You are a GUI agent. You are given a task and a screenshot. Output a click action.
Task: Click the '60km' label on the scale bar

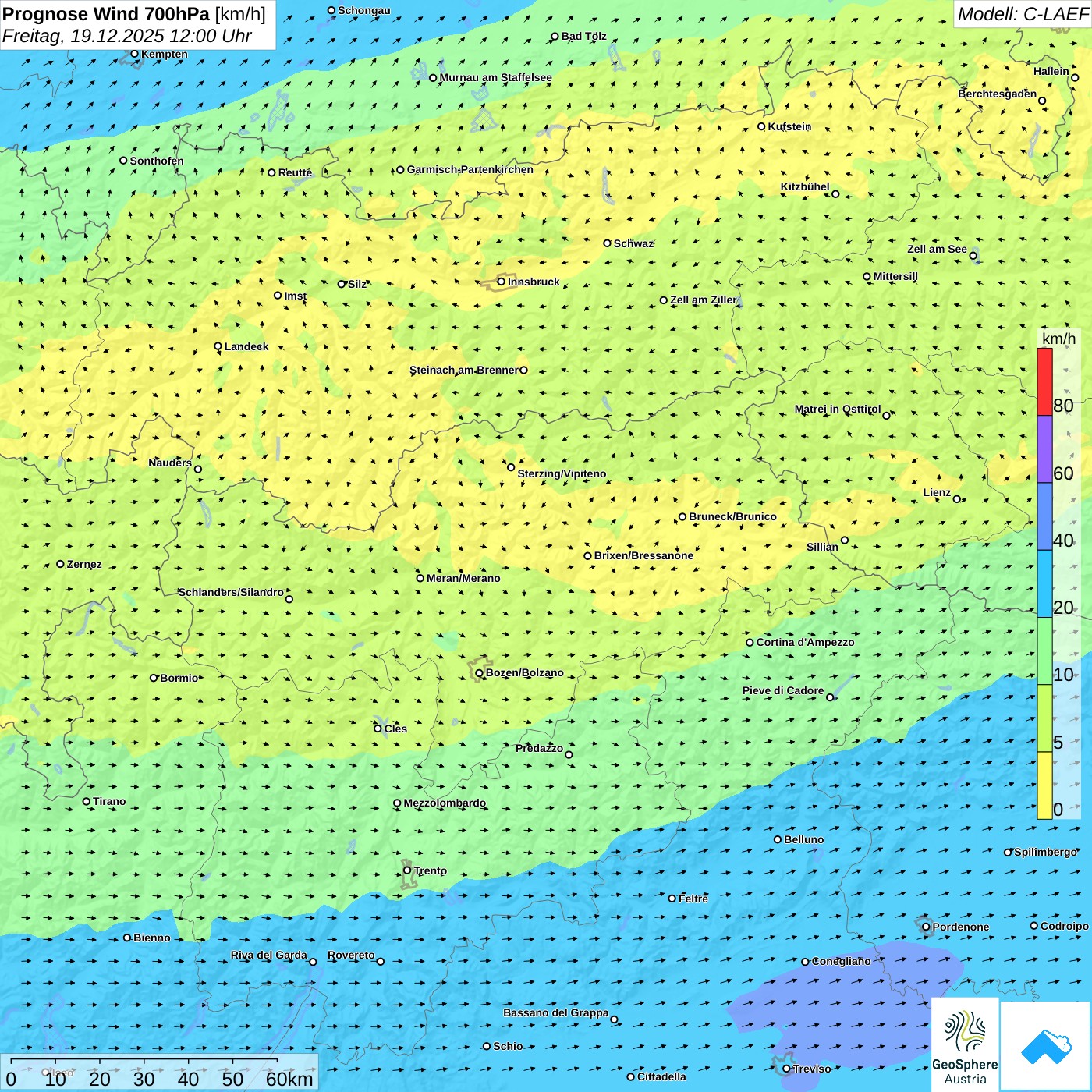[x=289, y=1079]
